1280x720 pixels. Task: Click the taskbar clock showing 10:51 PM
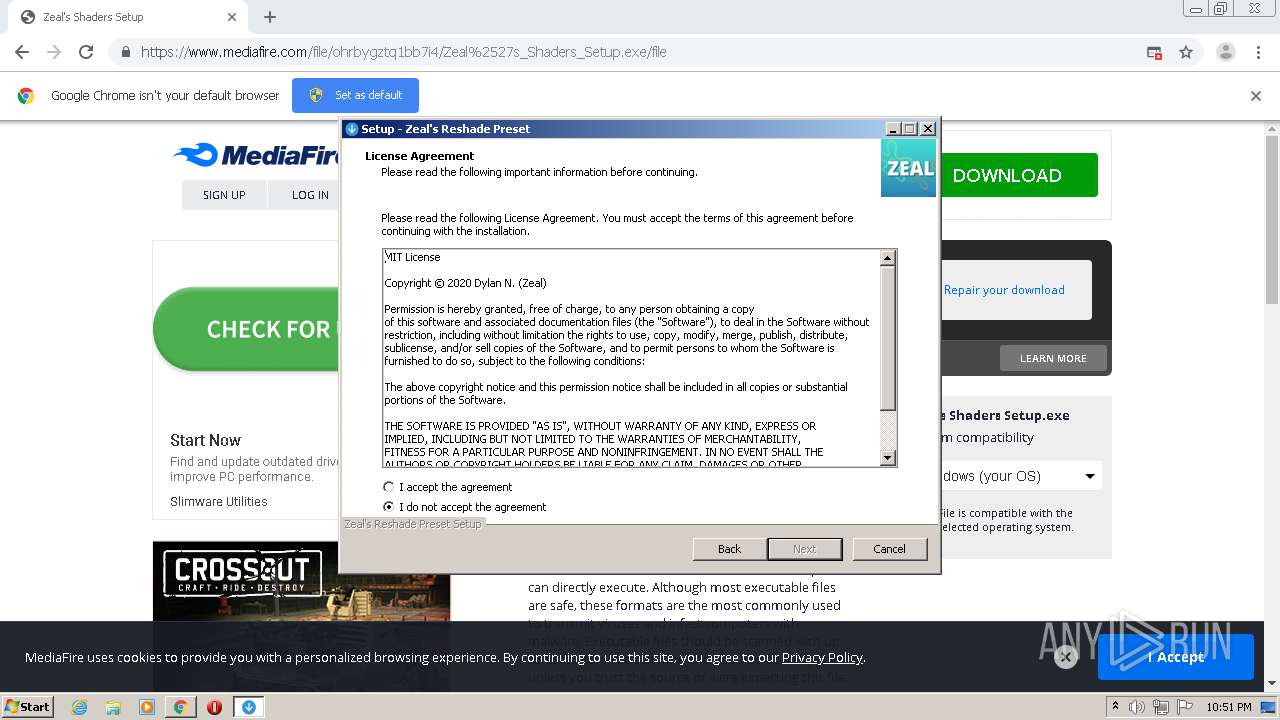(x=1228, y=707)
